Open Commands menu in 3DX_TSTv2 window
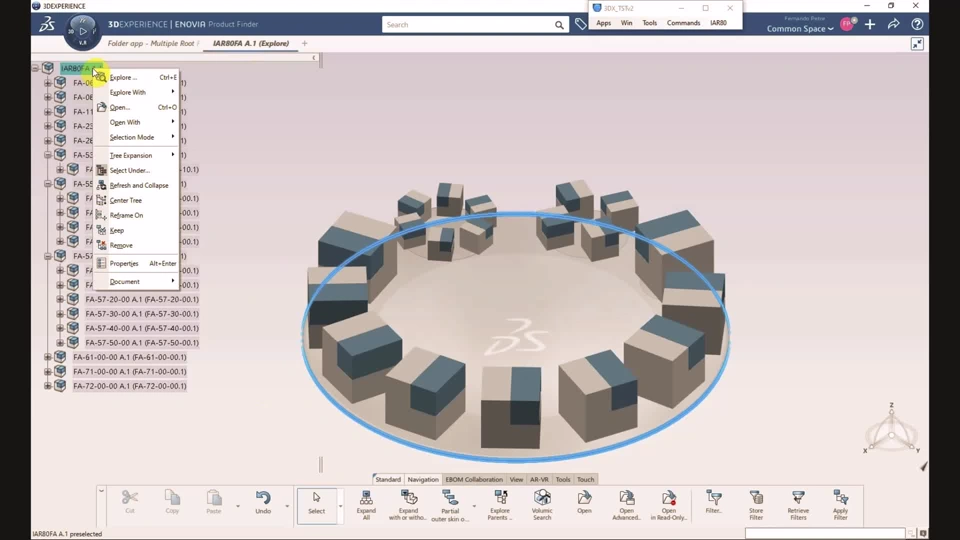 click(683, 23)
